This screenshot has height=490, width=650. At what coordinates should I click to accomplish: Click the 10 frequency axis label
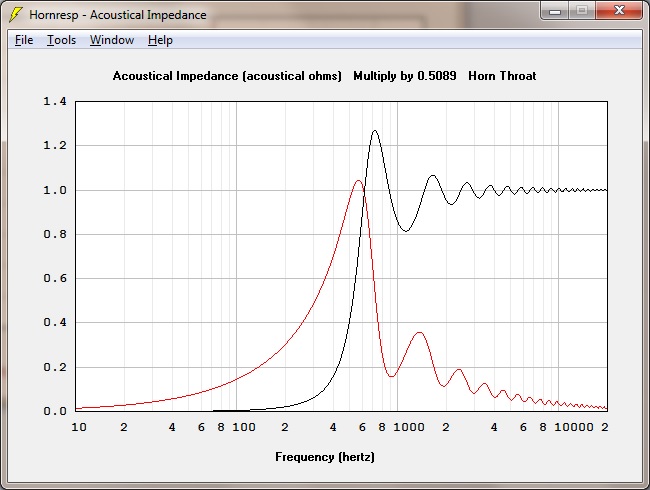click(79, 427)
